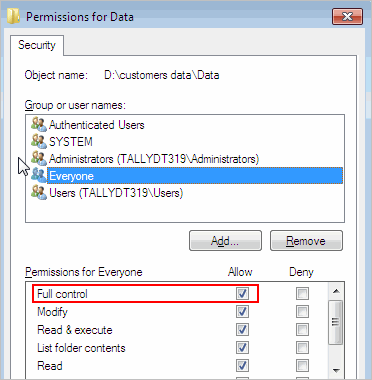Click the Administrators group icon

click(39, 159)
